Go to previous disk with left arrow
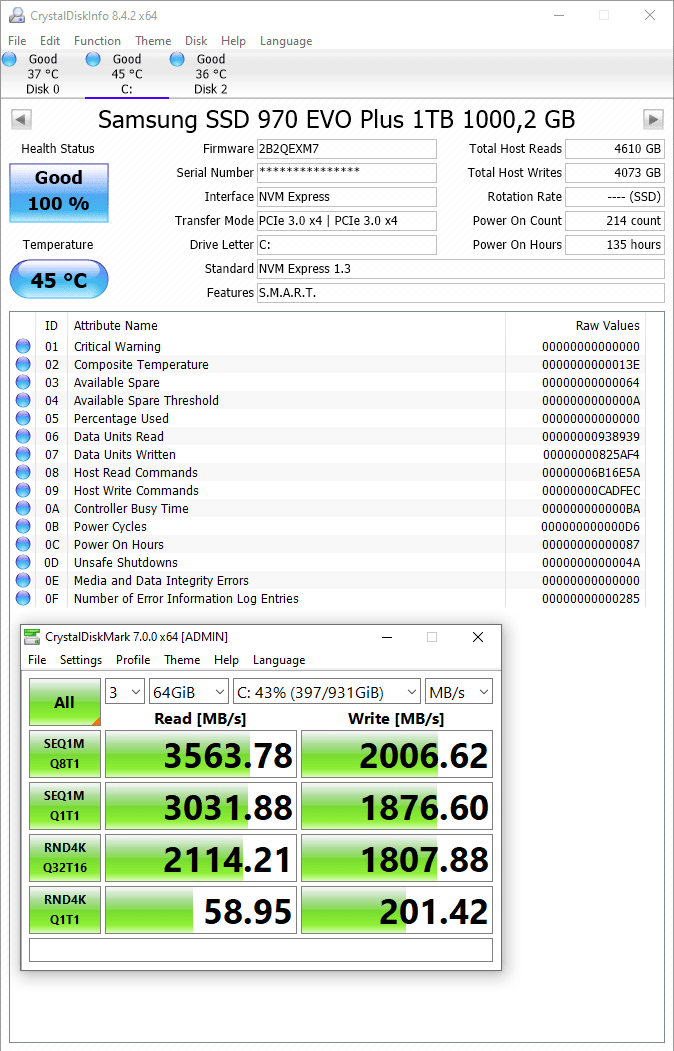This screenshot has width=674, height=1051. tap(21, 120)
